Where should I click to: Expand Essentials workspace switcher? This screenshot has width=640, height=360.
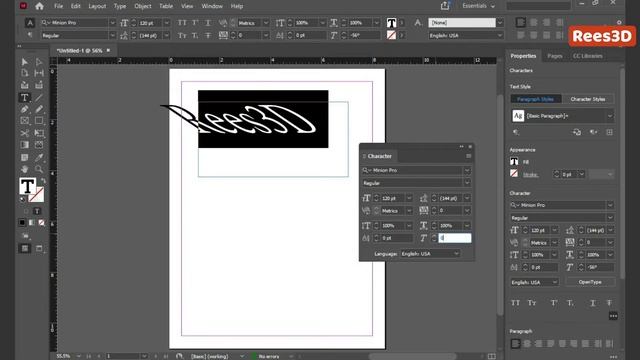(x=478, y=6)
